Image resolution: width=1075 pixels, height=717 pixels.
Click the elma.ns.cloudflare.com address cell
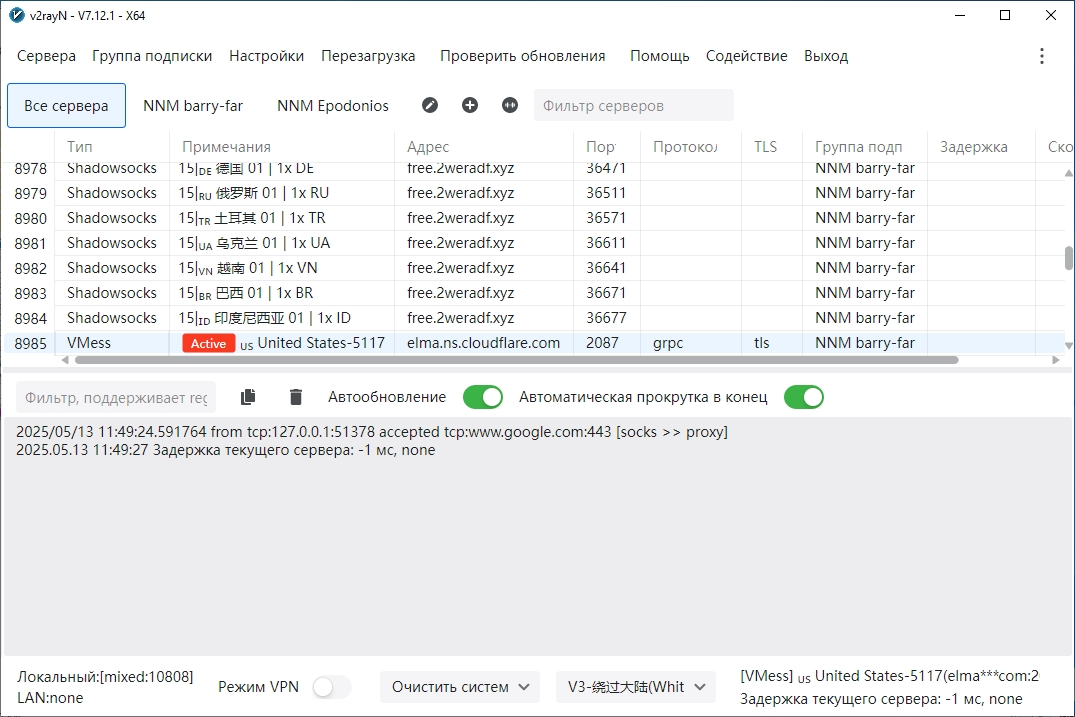click(483, 343)
